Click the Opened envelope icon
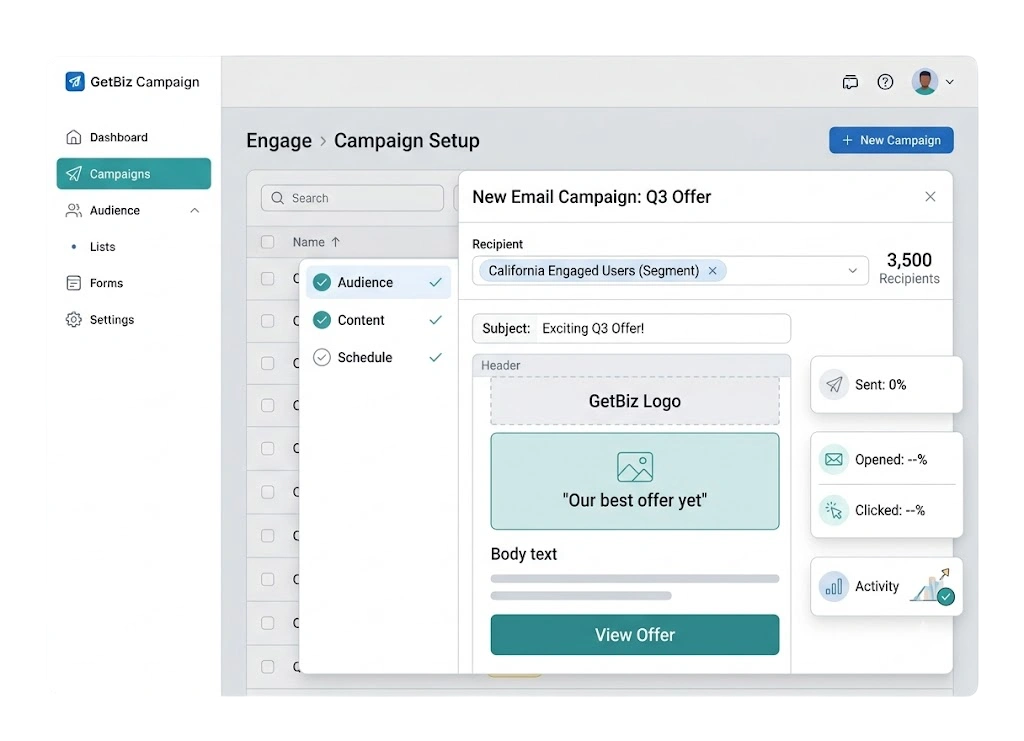This screenshot has height=741, width=1024. click(834, 460)
